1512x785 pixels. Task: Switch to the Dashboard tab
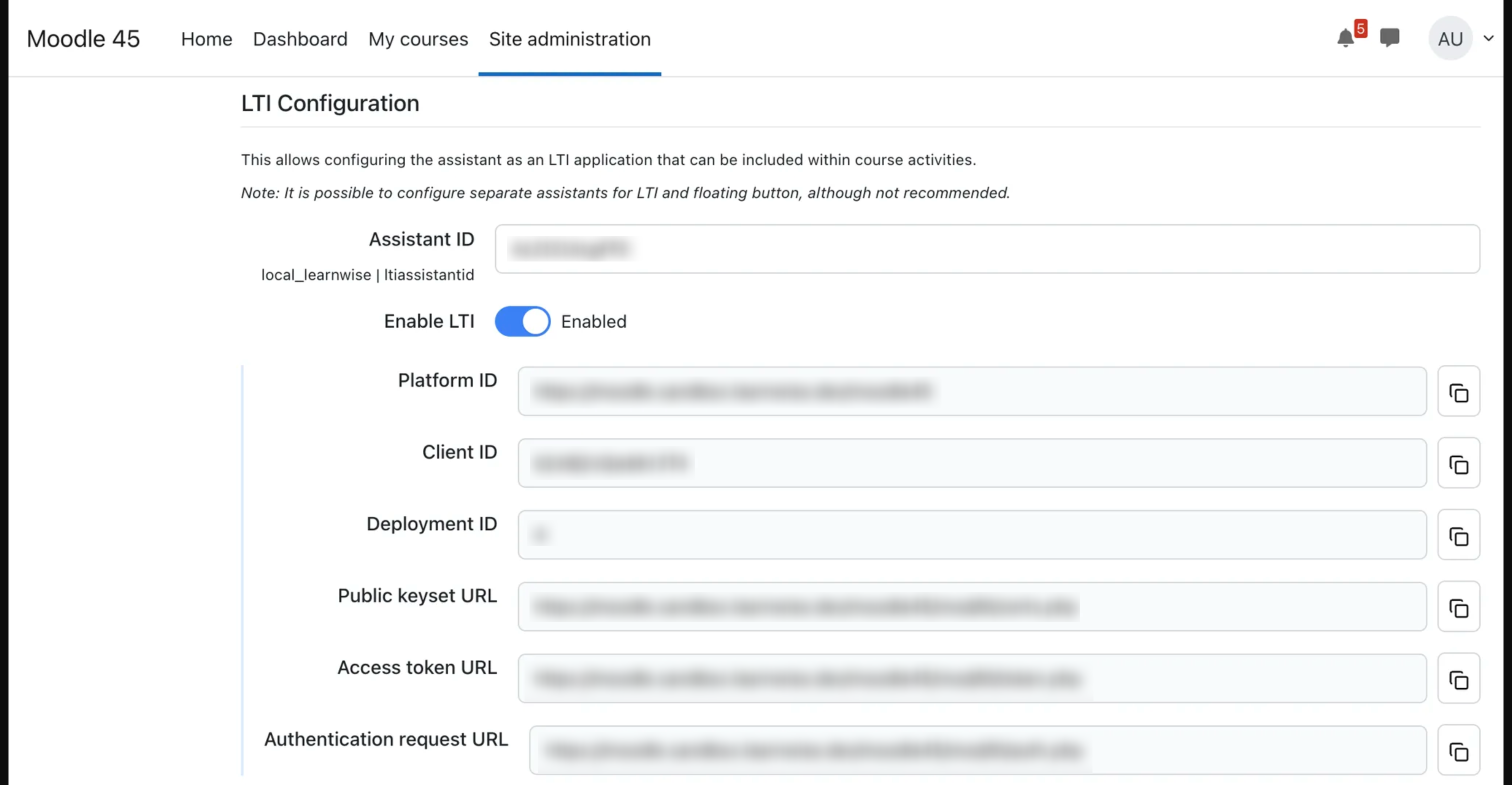point(300,39)
